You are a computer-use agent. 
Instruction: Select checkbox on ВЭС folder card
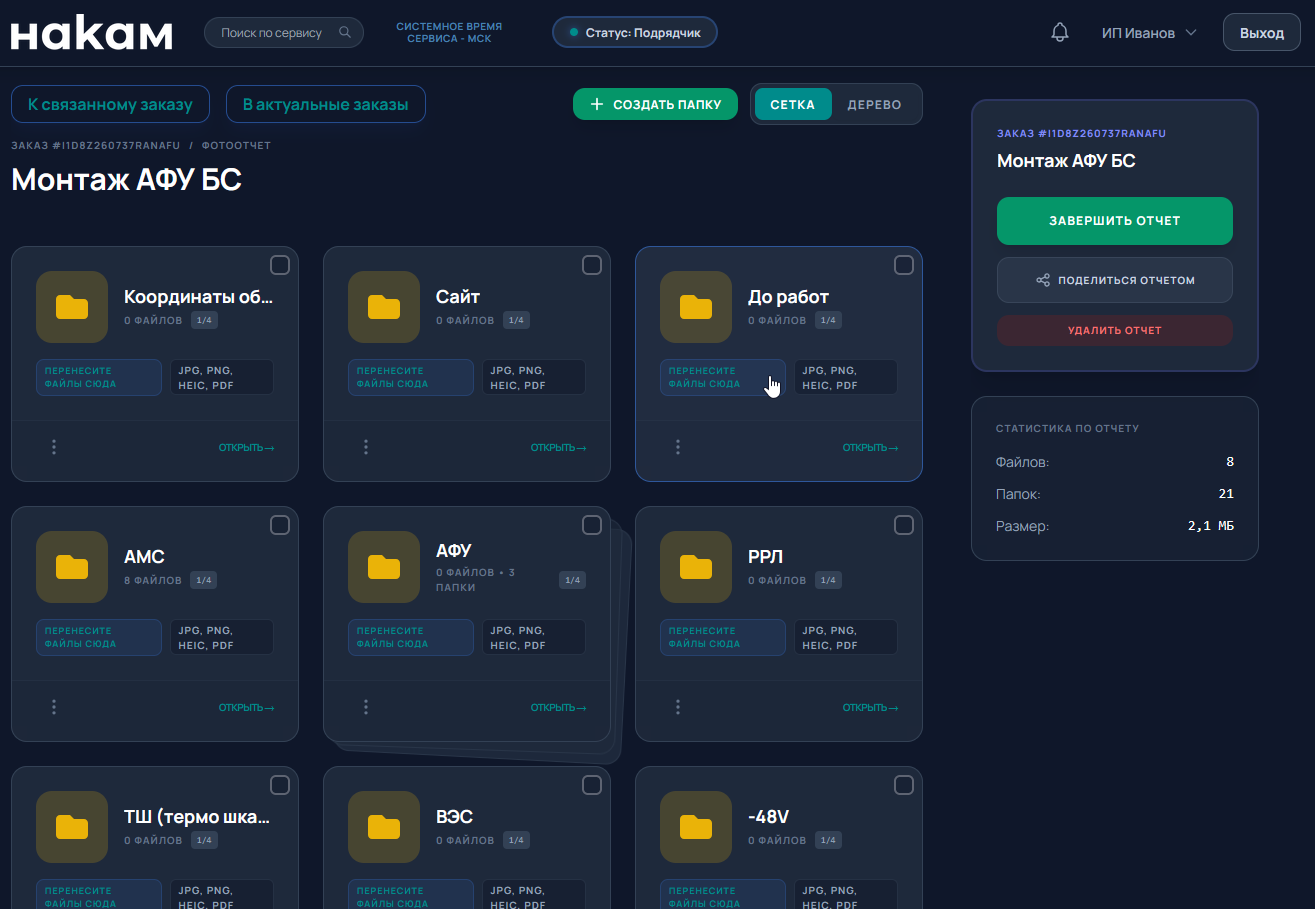click(592, 785)
